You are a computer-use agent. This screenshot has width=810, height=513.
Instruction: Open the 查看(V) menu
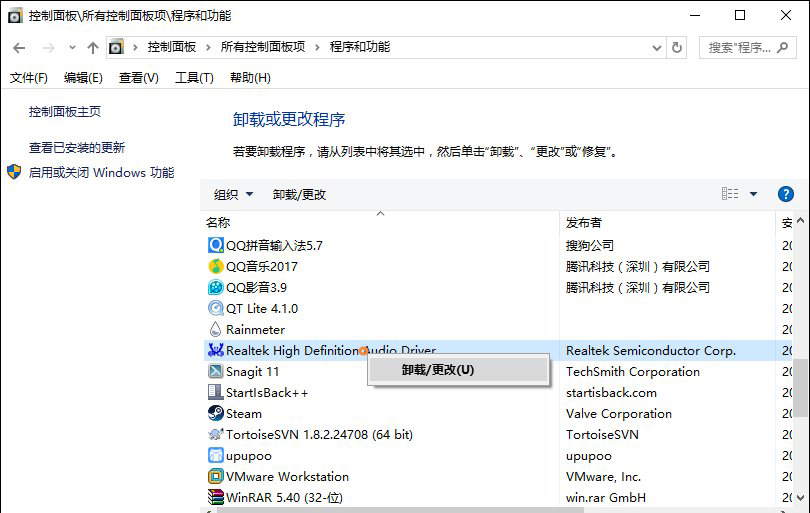138,78
